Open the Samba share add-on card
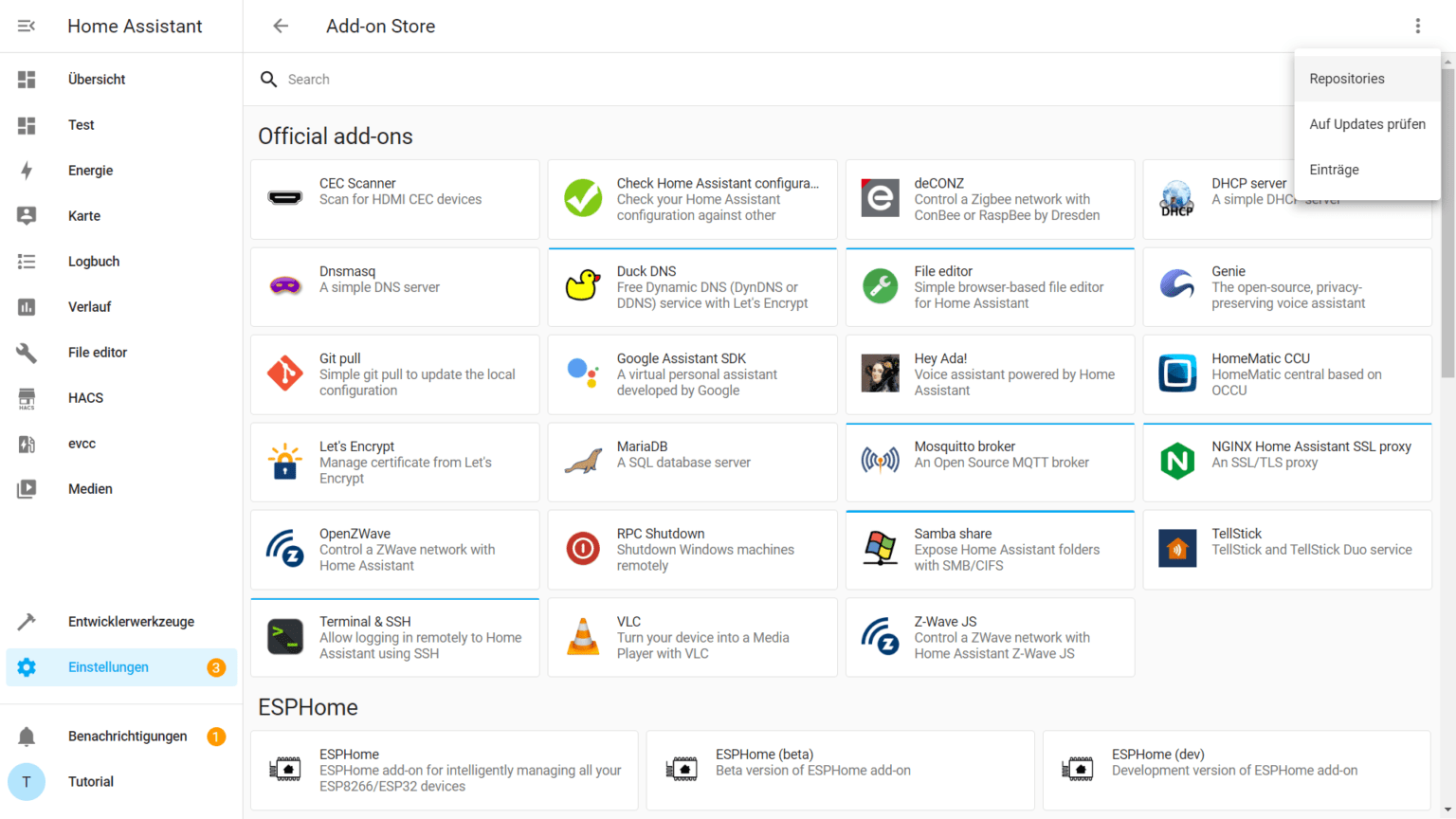This screenshot has height=819, width=1456. (x=990, y=550)
